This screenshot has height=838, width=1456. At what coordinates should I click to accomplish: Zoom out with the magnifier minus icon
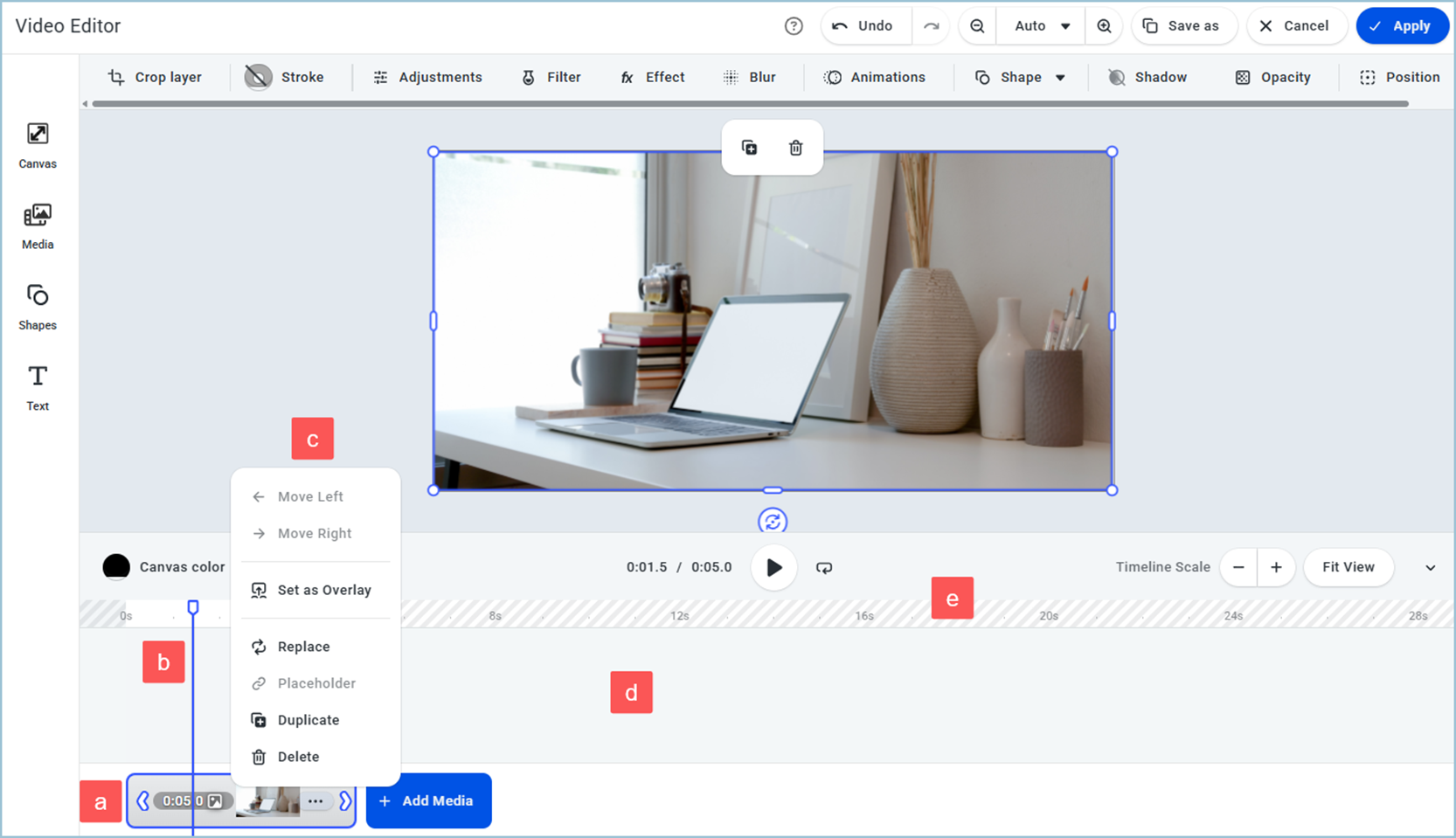tap(977, 26)
